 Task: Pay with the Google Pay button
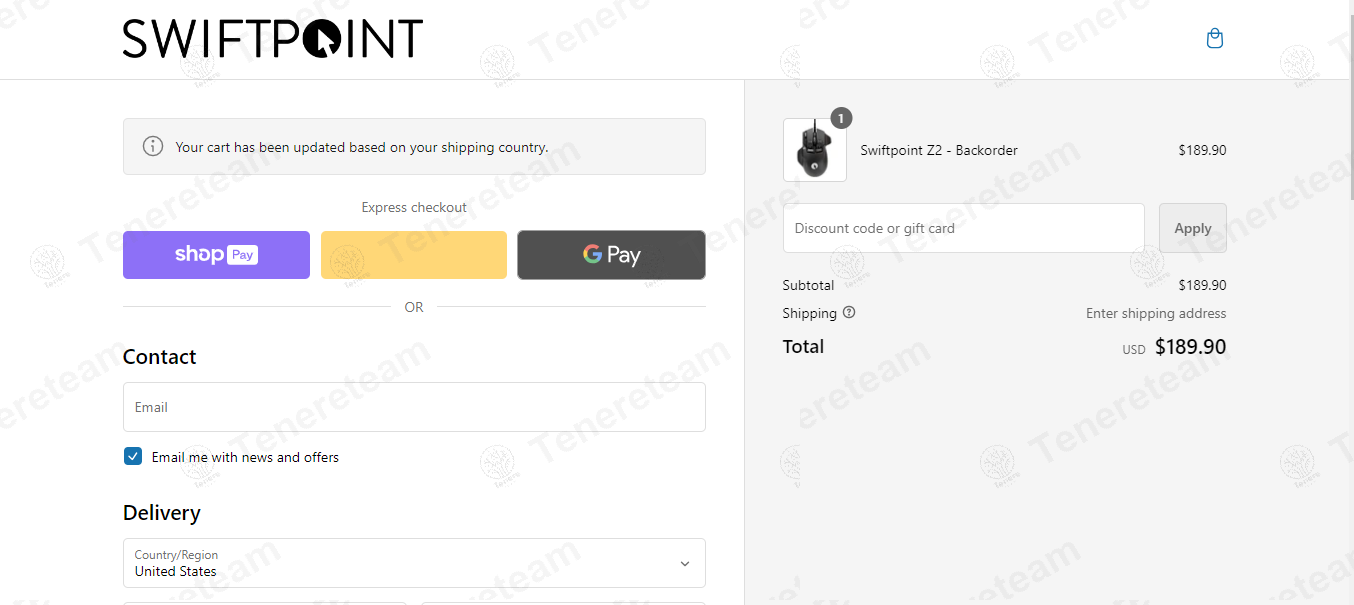611,255
